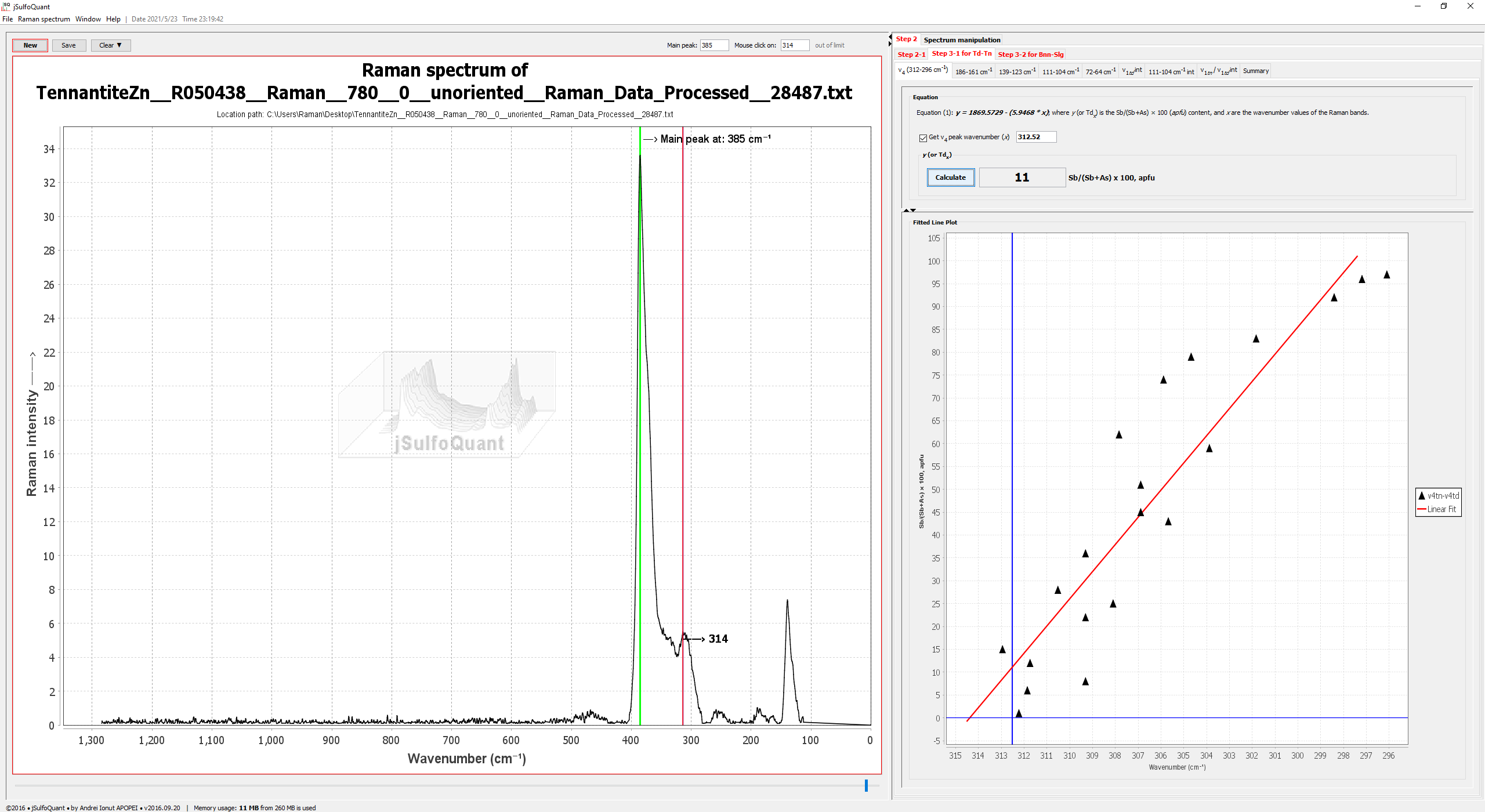
Task: Click the blue slider handle below spectrum
Action: tap(866, 785)
